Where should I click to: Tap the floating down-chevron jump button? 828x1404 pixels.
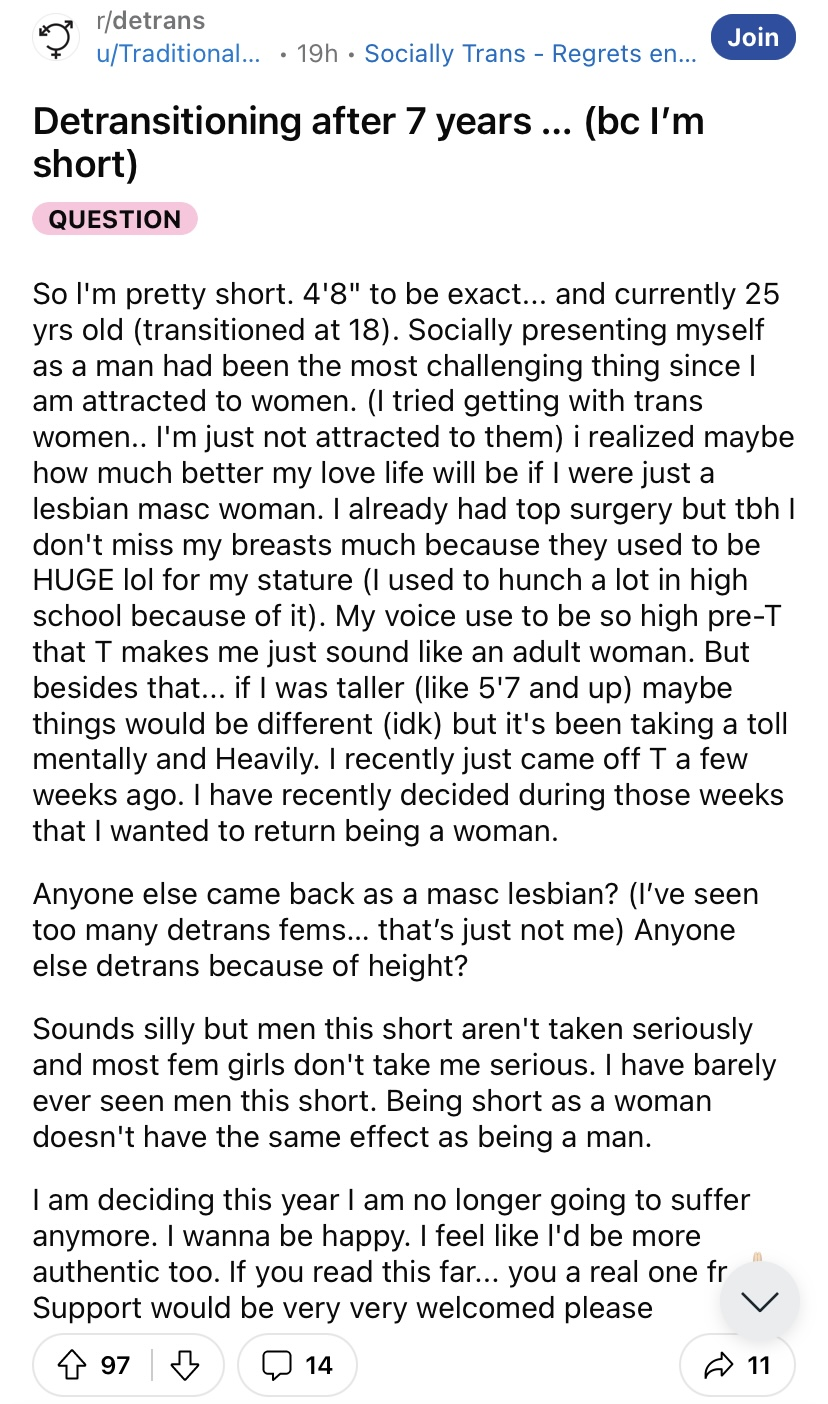click(760, 1302)
